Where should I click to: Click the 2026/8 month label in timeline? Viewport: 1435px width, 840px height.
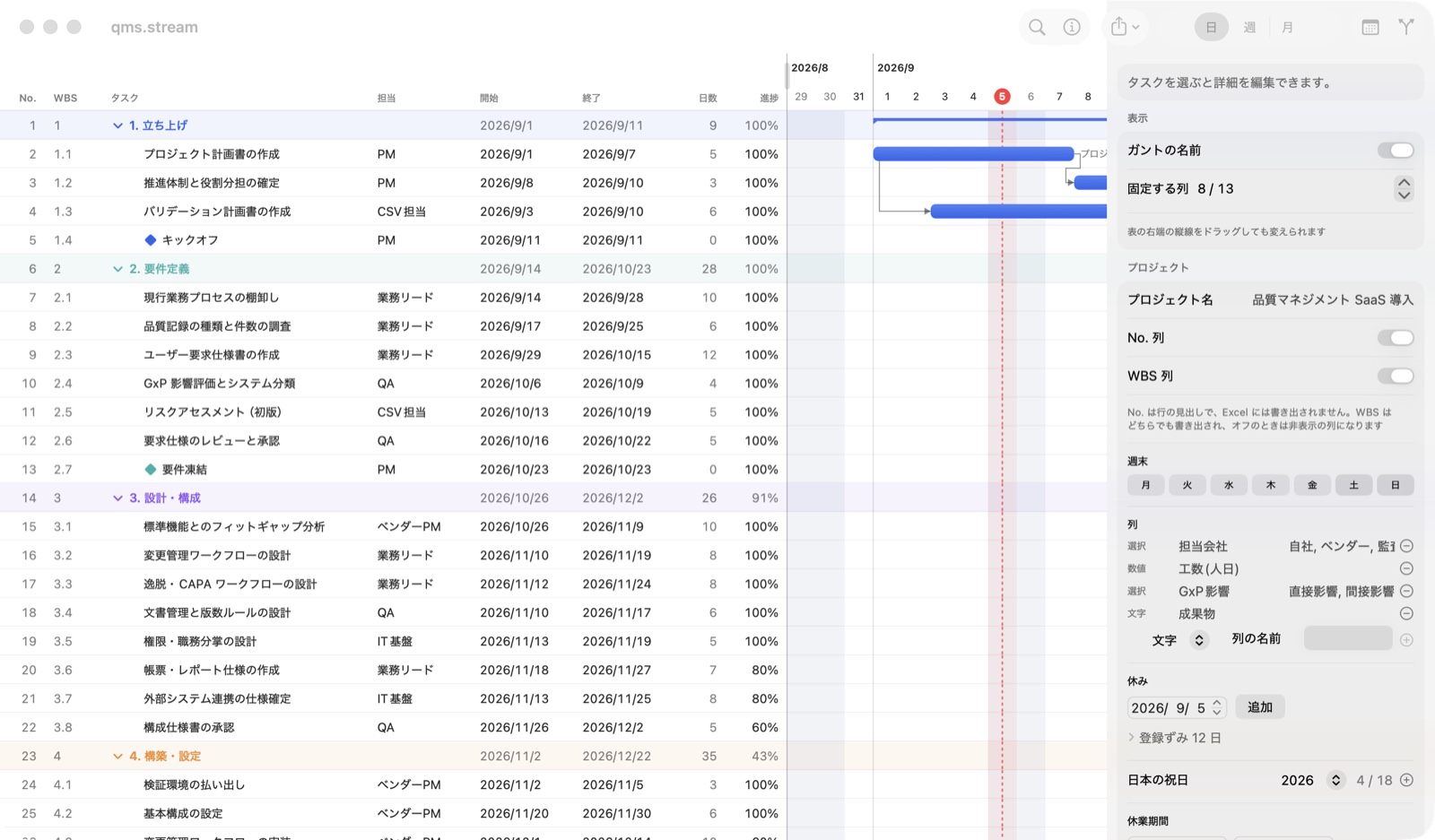(810, 68)
